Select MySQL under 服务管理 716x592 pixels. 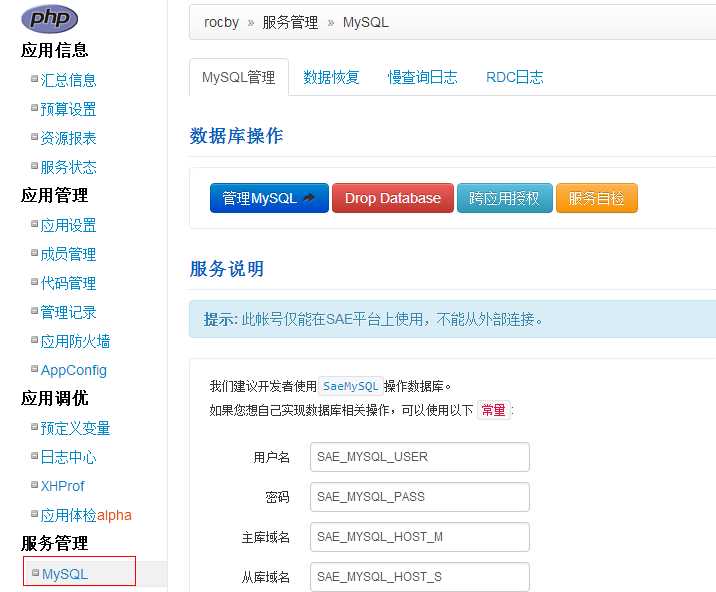coord(65,574)
